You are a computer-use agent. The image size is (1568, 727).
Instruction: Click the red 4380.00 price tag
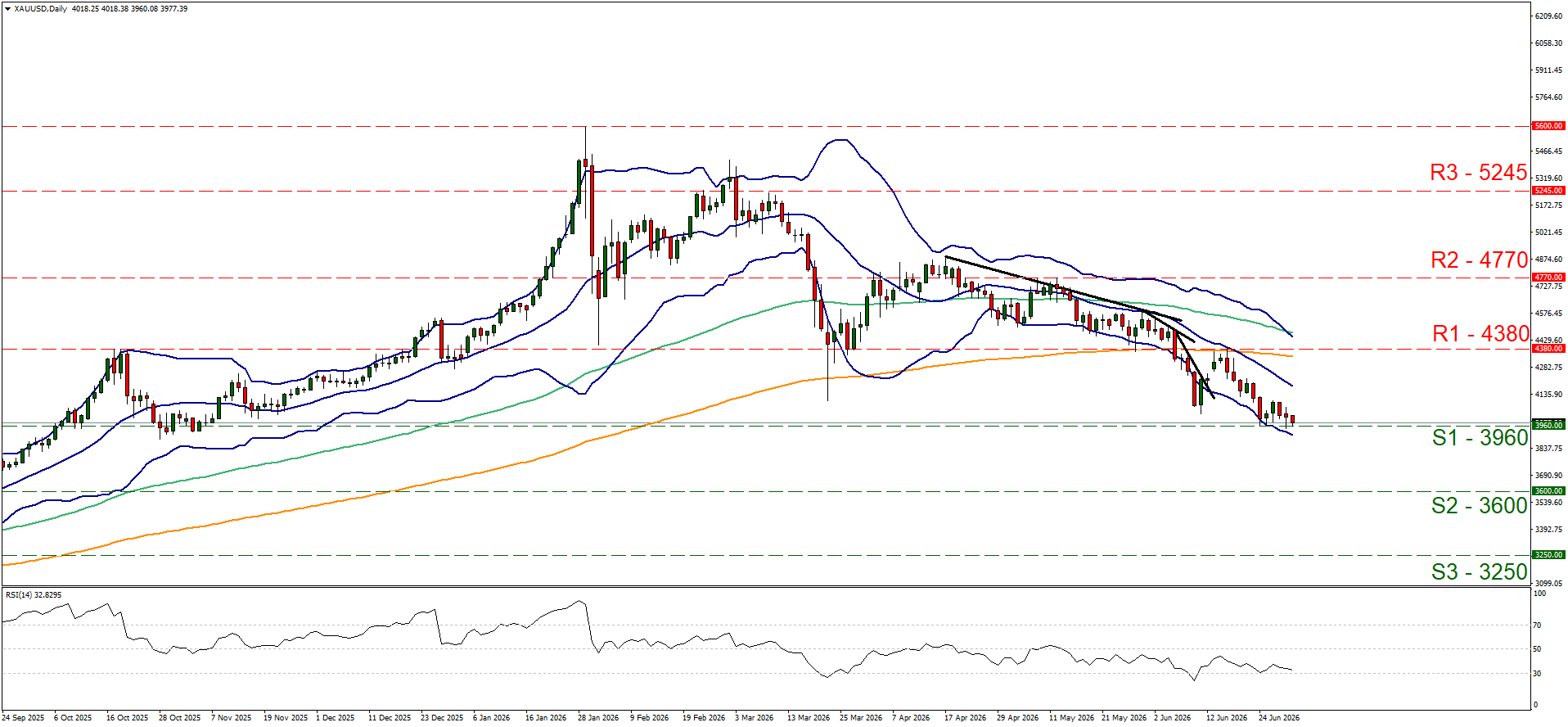pyautogui.click(x=1548, y=349)
